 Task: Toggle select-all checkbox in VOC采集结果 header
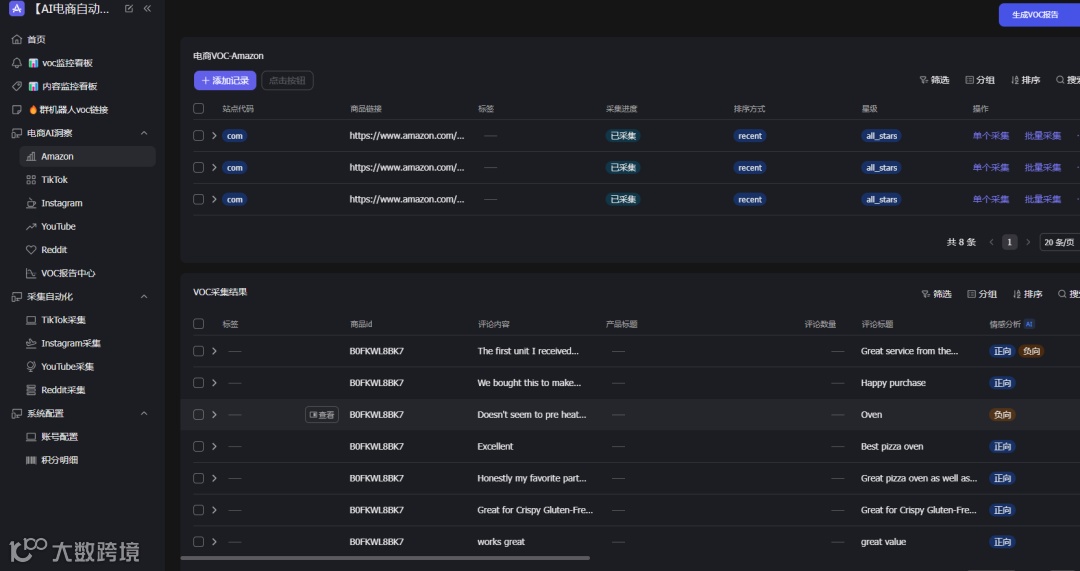tap(198, 324)
